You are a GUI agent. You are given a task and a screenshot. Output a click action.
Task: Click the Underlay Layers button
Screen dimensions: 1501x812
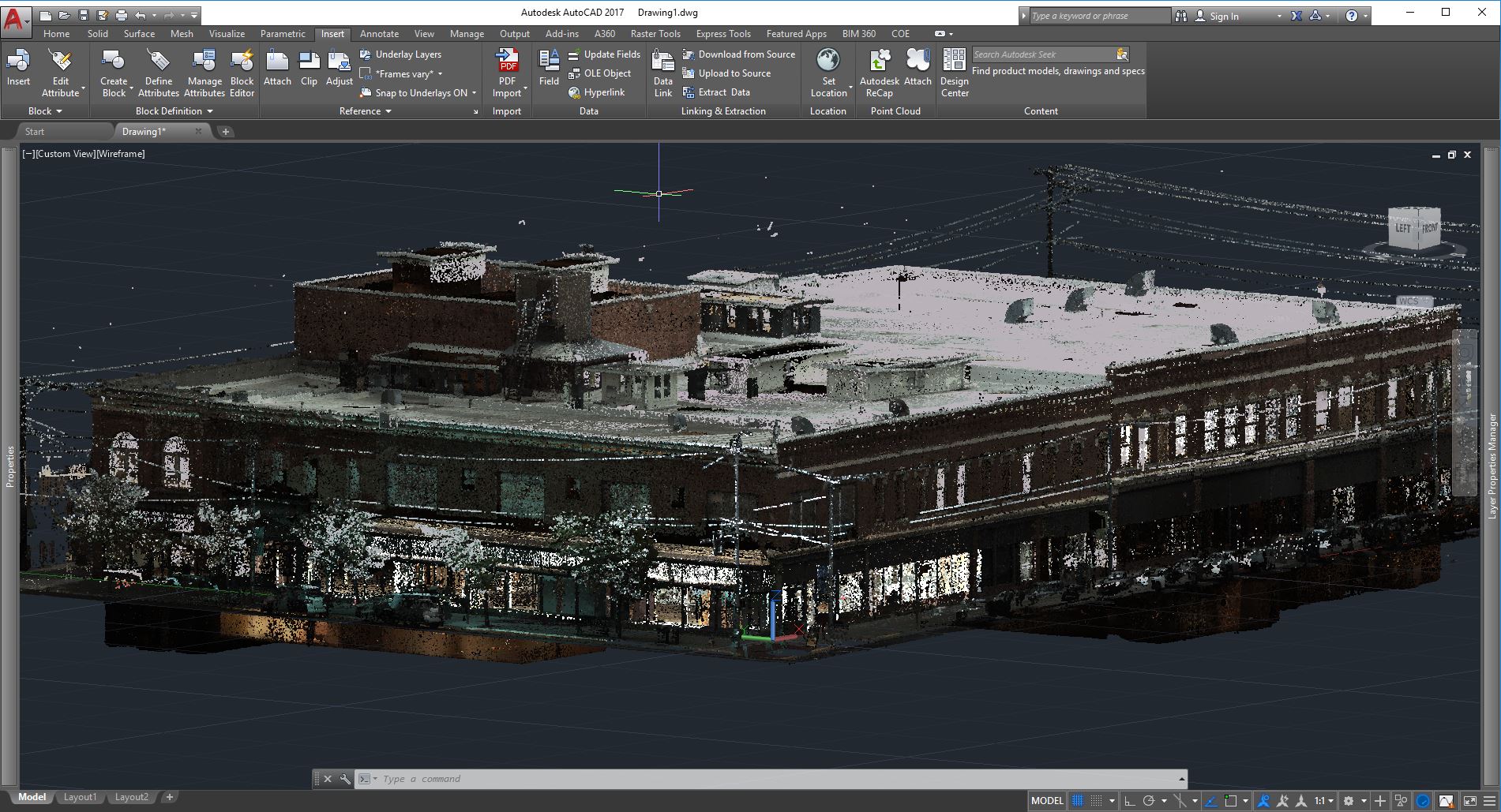[400, 54]
